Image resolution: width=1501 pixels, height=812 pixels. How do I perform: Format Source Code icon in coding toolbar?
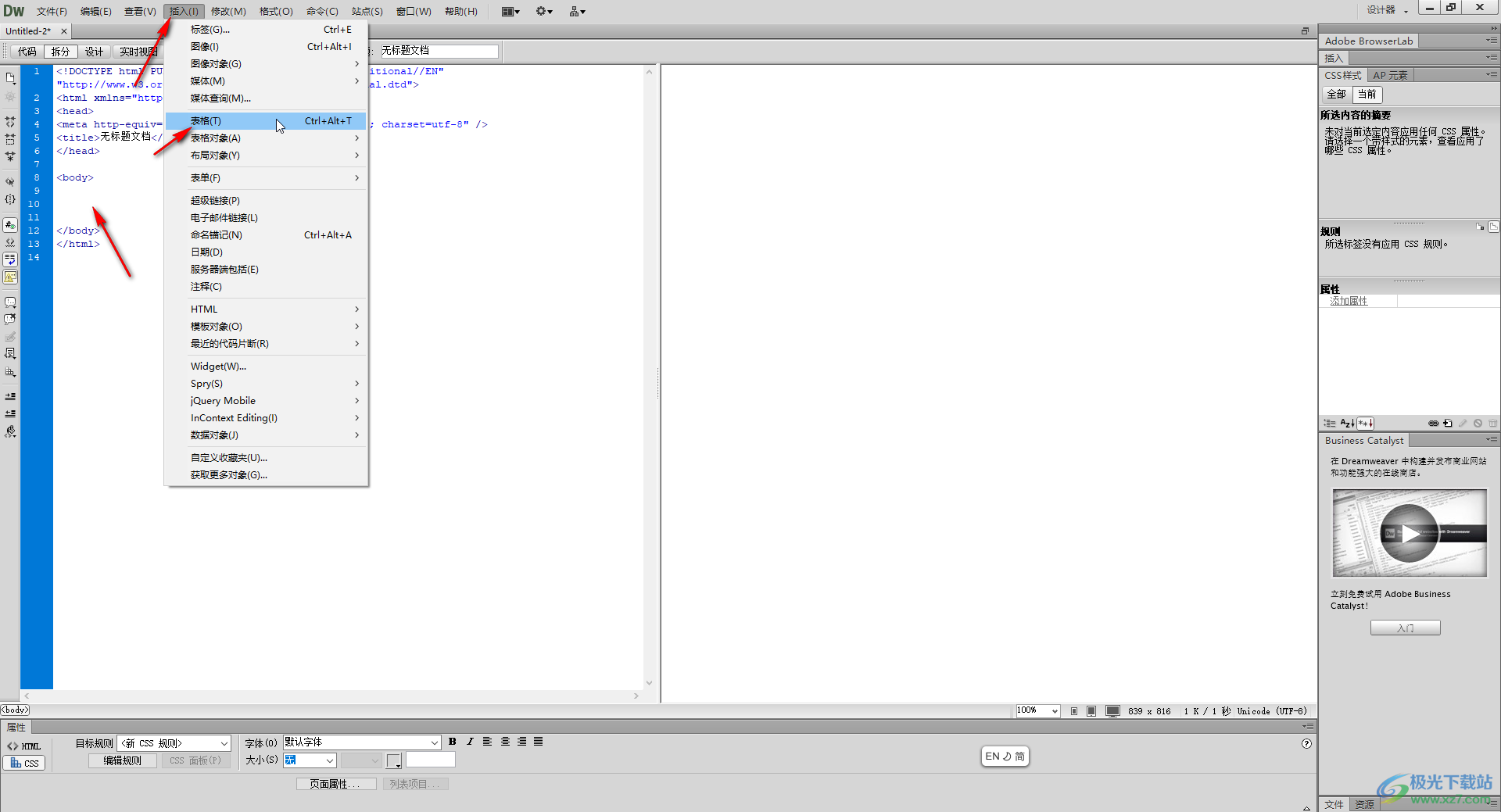tap(10, 431)
